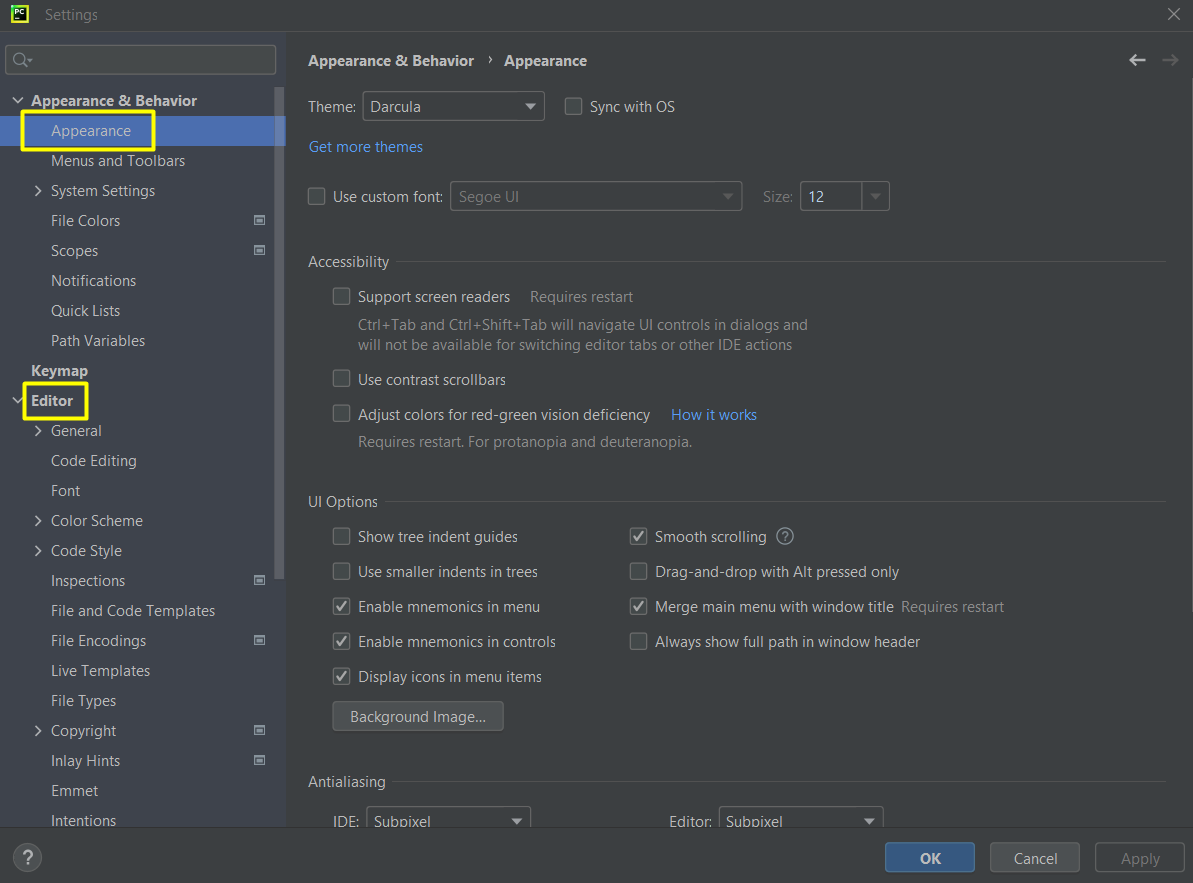This screenshot has height=883, width=1193.
Task: Click project-level icon beside Scopes
Action: point(259,250)
